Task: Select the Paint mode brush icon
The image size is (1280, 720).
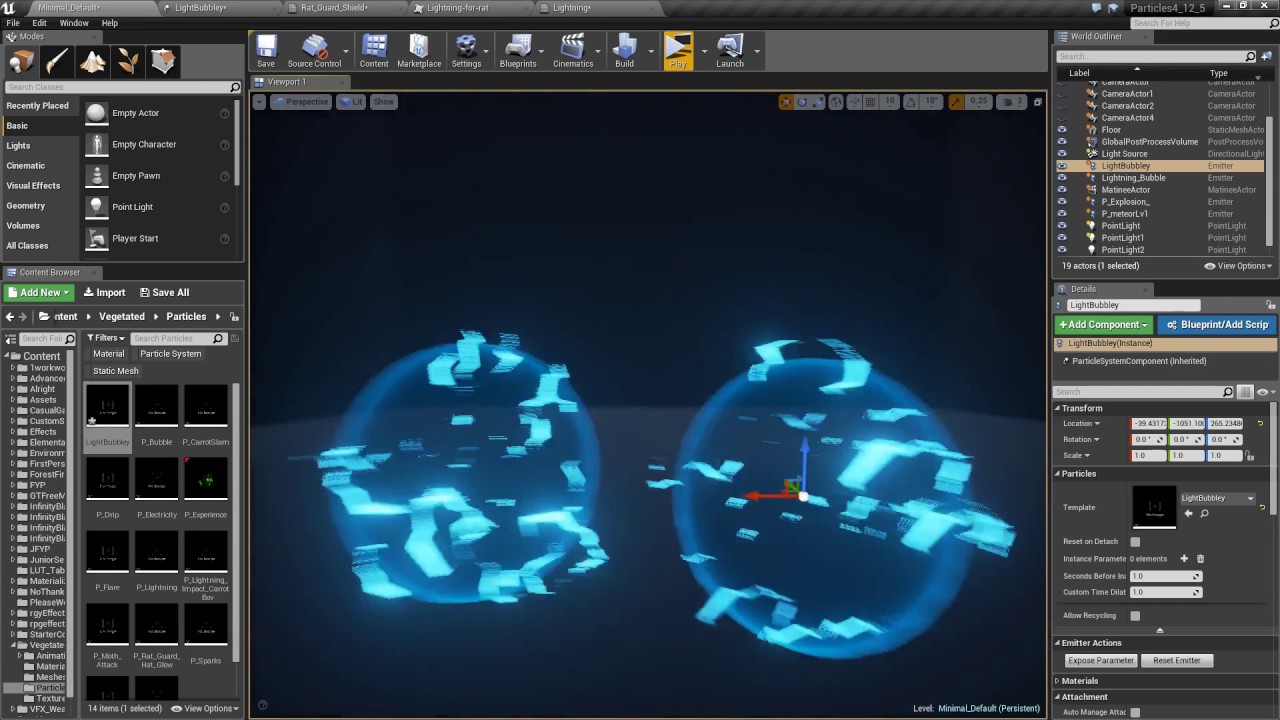Action: point(57,62)
